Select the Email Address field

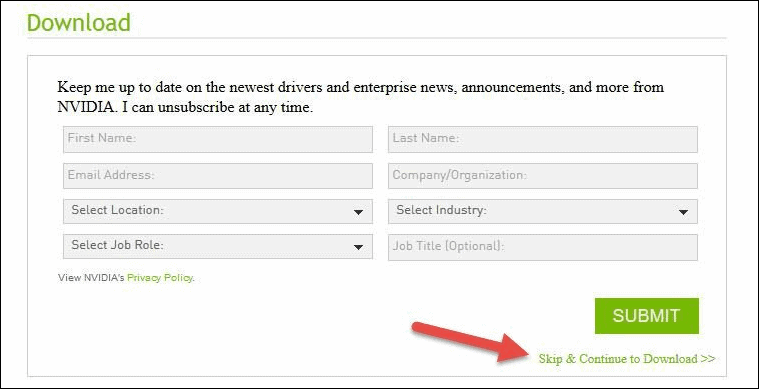[218, 176]
